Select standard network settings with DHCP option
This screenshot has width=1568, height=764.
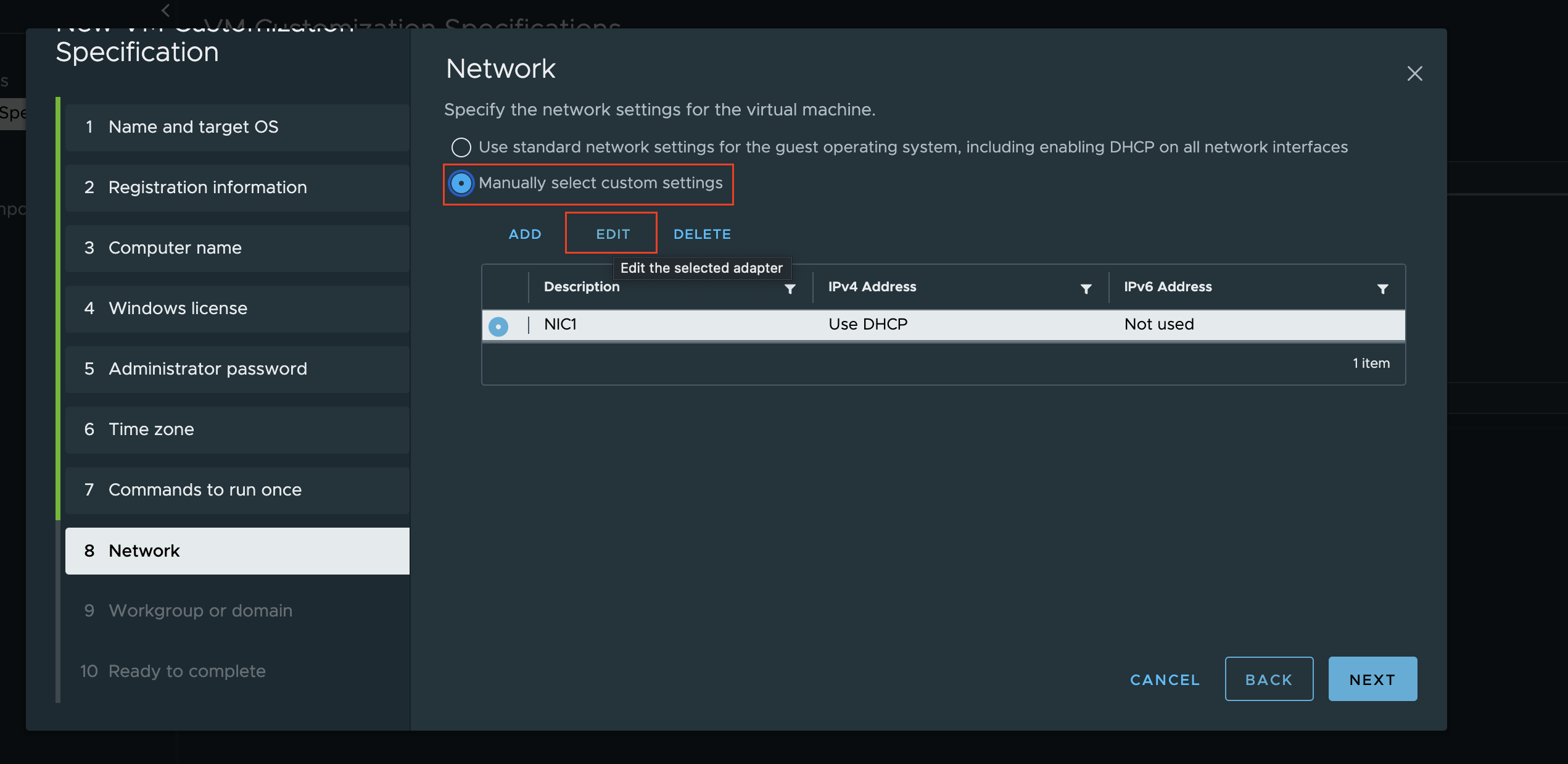461,147
